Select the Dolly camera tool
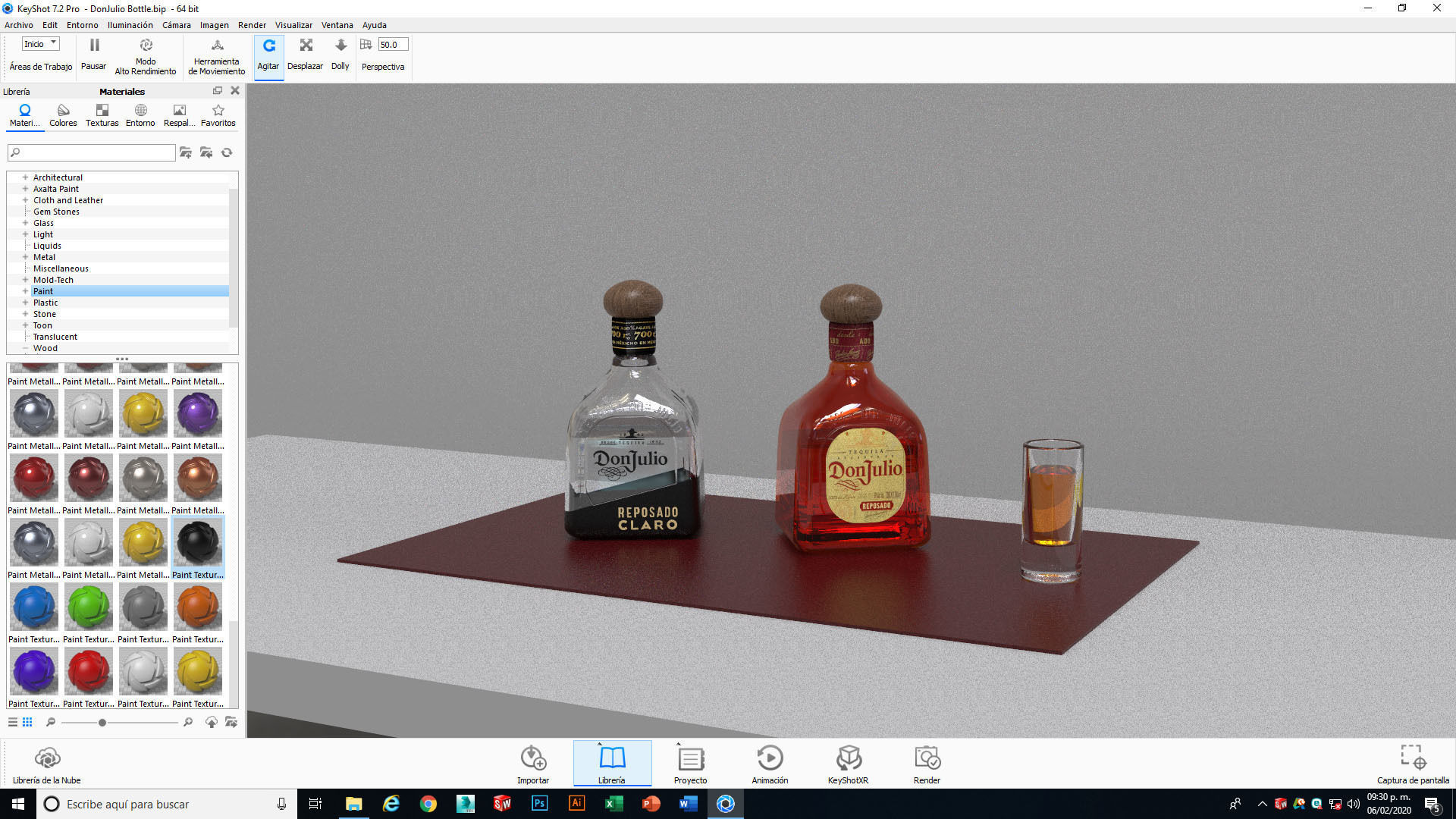This screenshot has width=1456, height=819. [x=340, y=55]
